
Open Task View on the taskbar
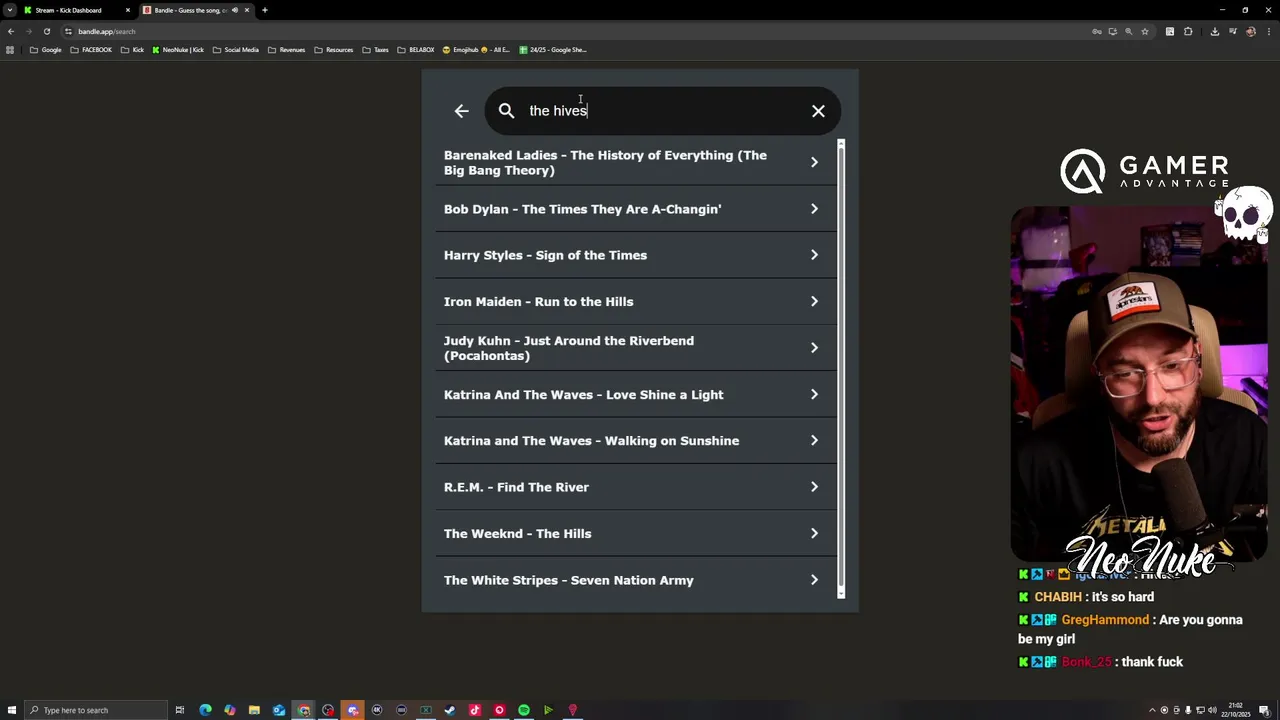tap(180, 710)
